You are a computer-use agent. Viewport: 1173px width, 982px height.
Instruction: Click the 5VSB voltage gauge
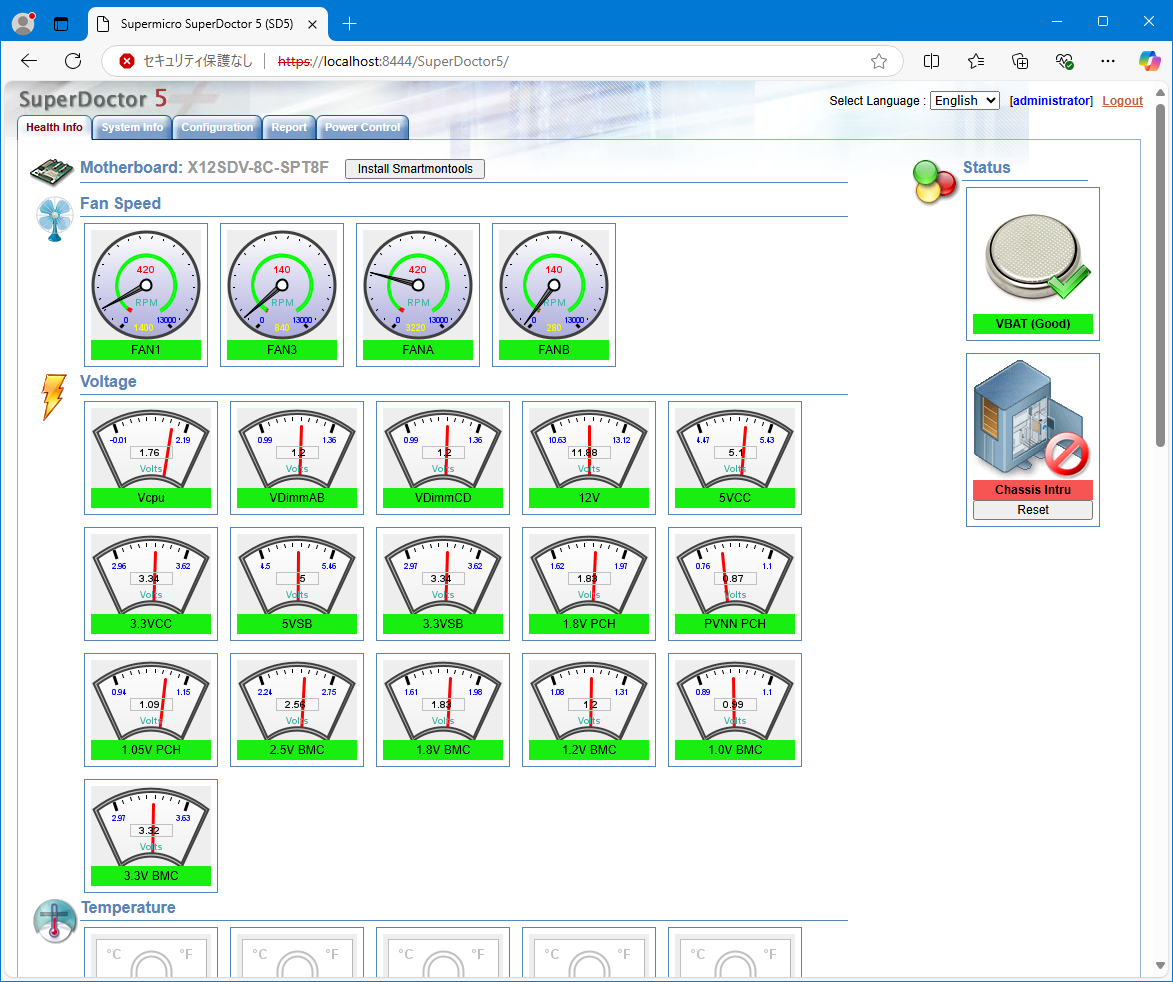click(x=297, y=574)
